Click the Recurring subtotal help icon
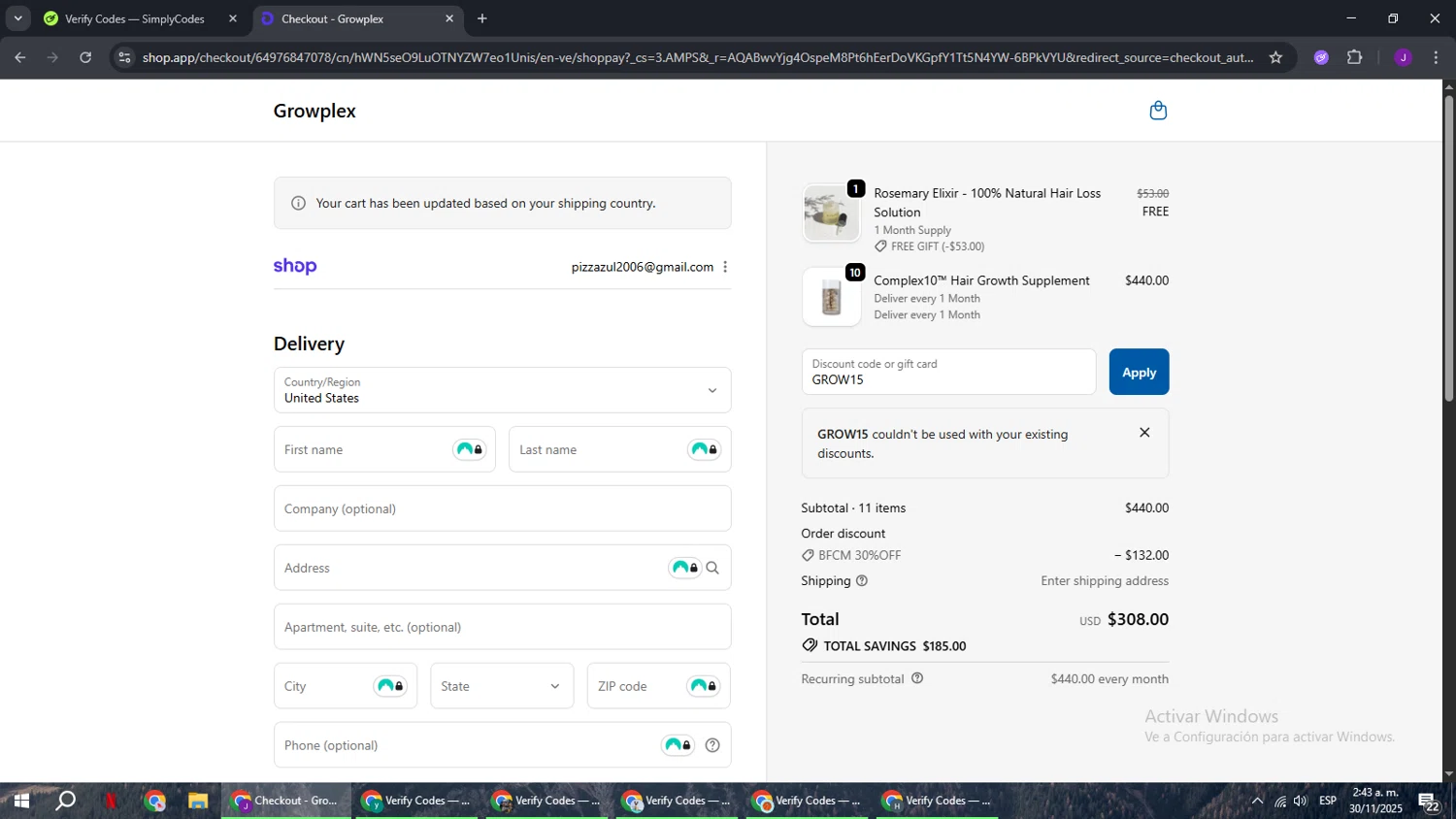Screen dimensions: 1456x819 917,678
